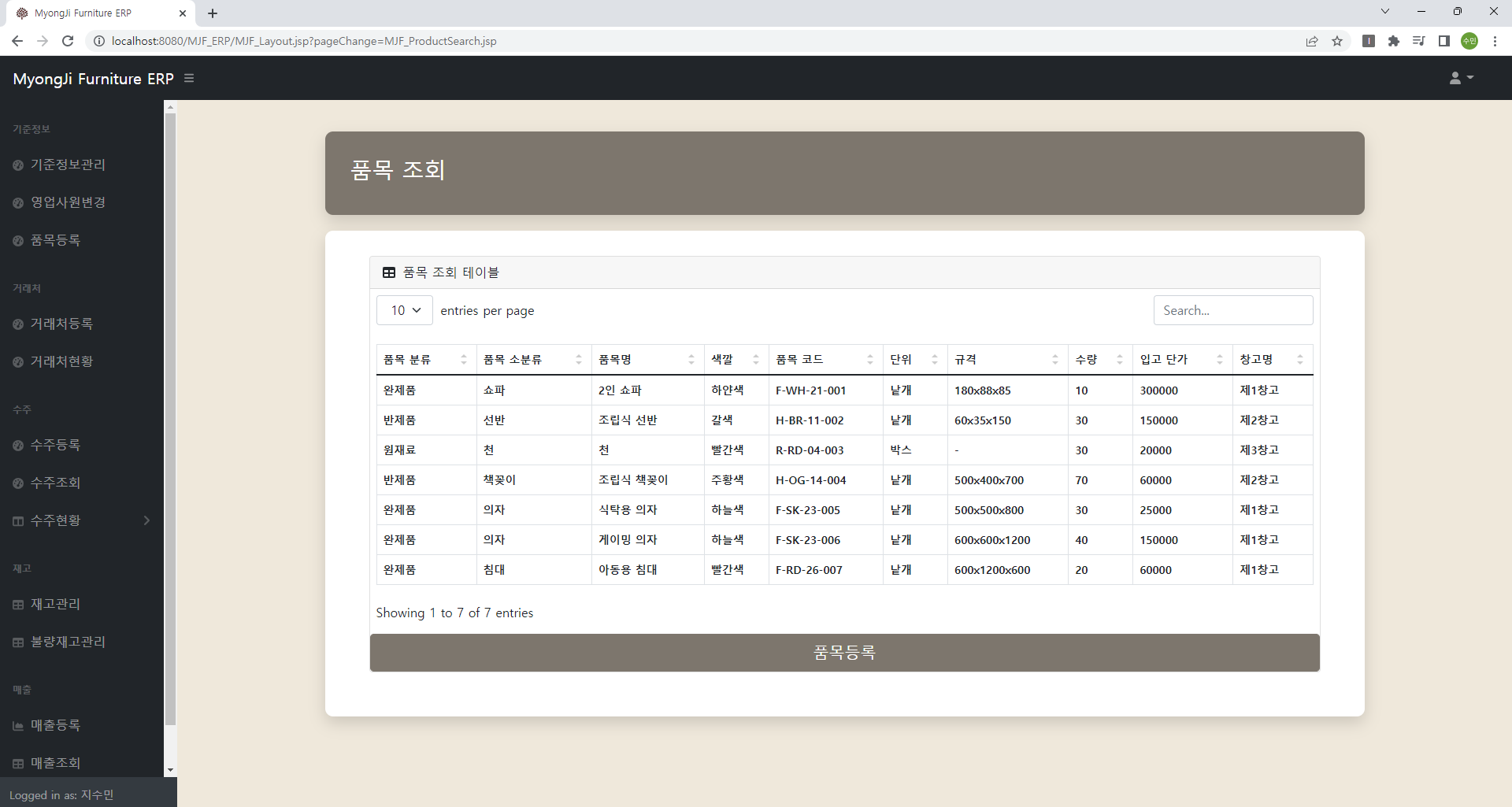Open the user account icon at top right
1512x807 pixels.
click(1456, 77)
